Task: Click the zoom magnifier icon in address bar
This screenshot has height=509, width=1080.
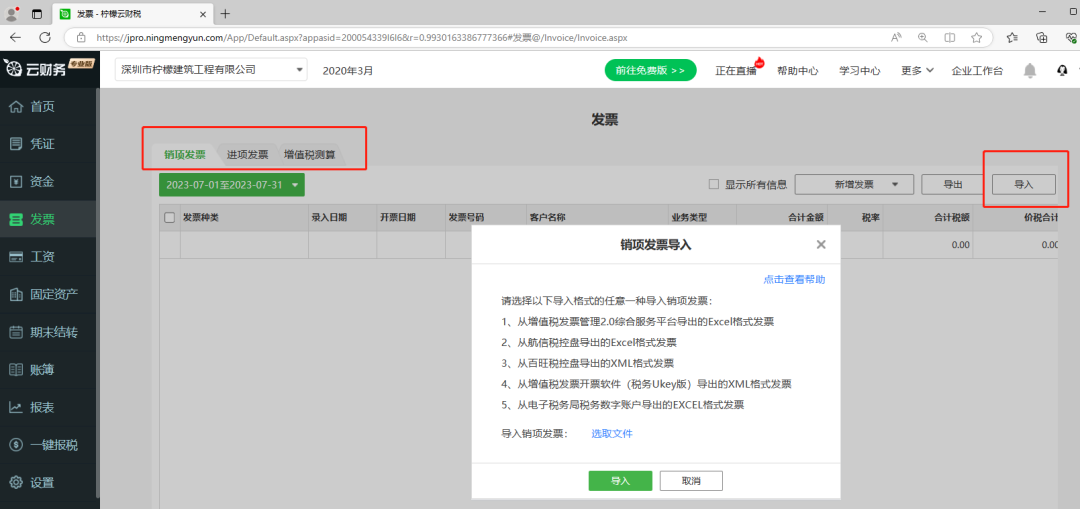Action: coord(922,38)
